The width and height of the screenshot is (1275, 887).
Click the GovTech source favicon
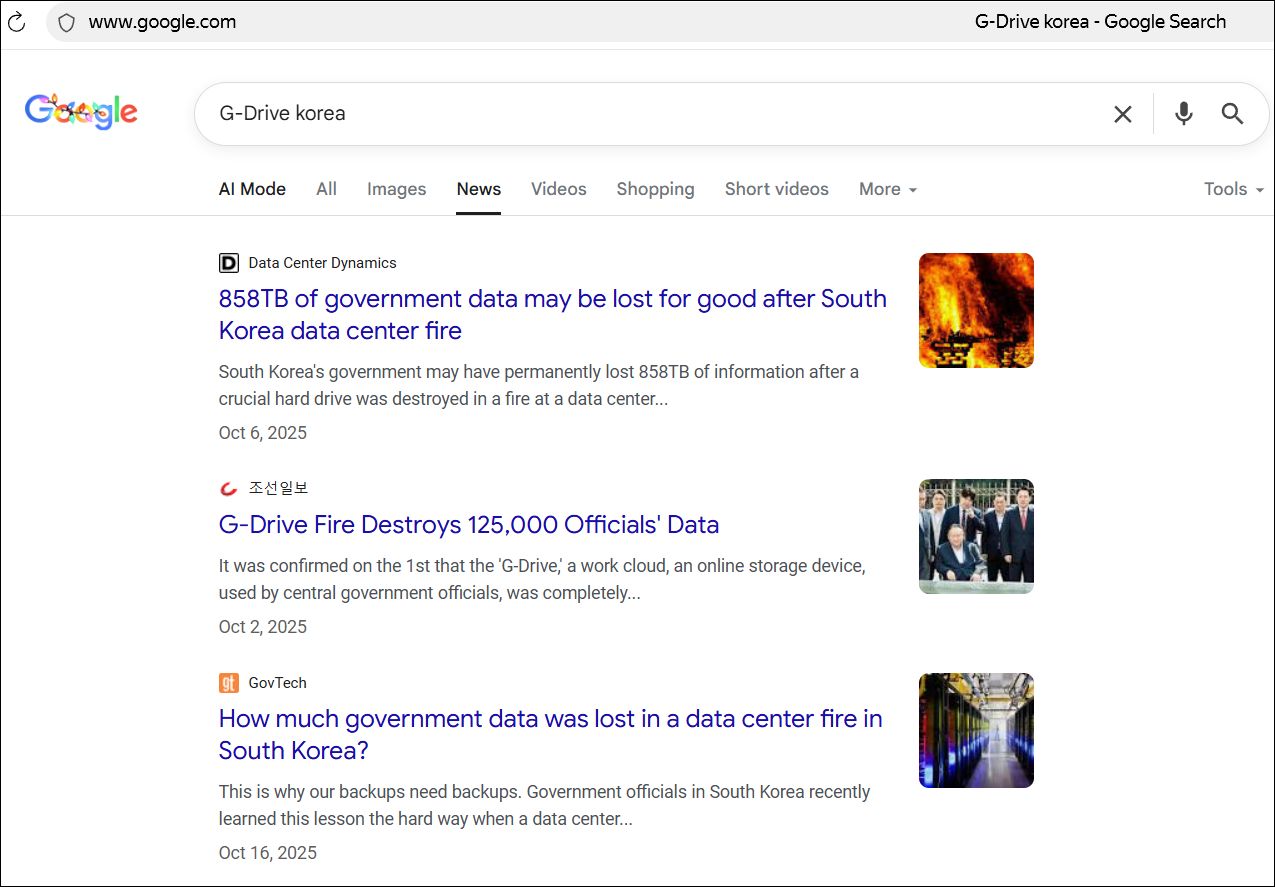[x=229, y=683]
